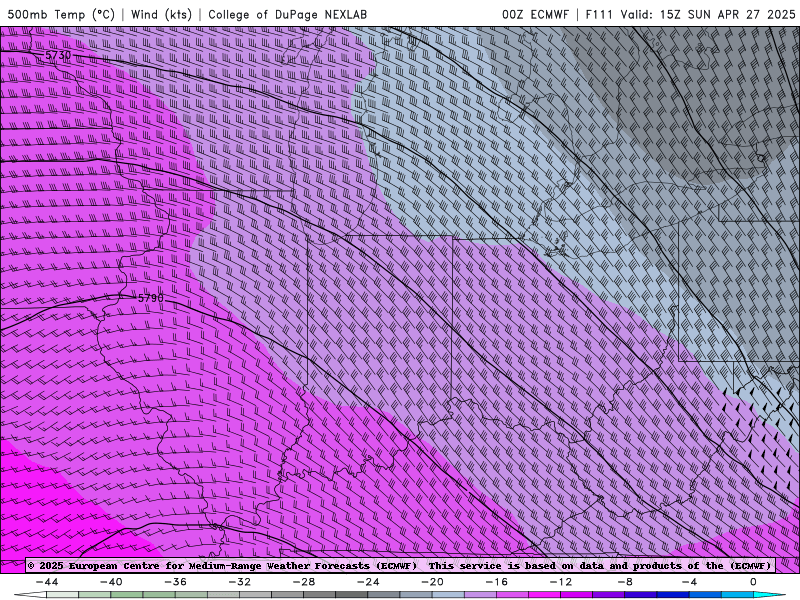Click the 5790 height contour label
The image size is (800, 600).
(x=151, y=298)
